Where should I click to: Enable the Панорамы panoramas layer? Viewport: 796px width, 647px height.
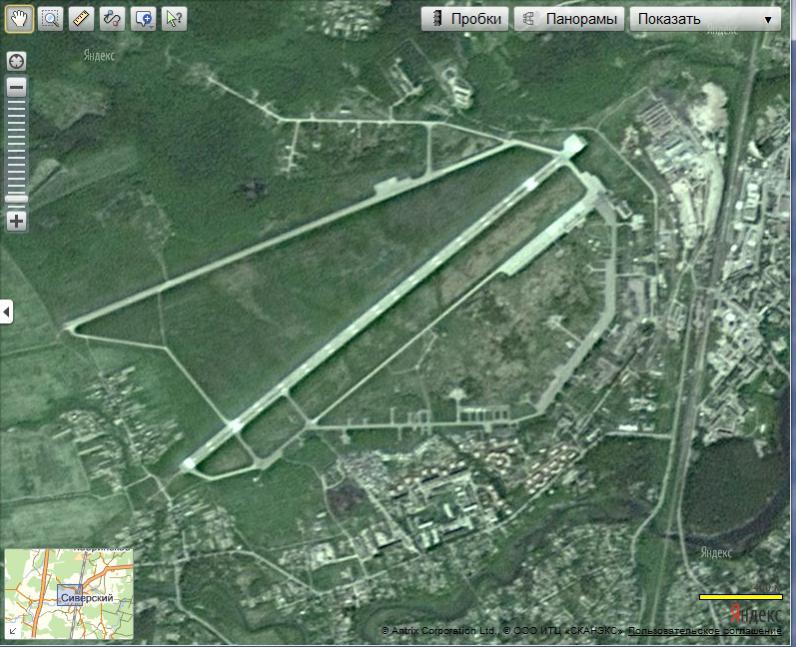(x=569, y=19)
